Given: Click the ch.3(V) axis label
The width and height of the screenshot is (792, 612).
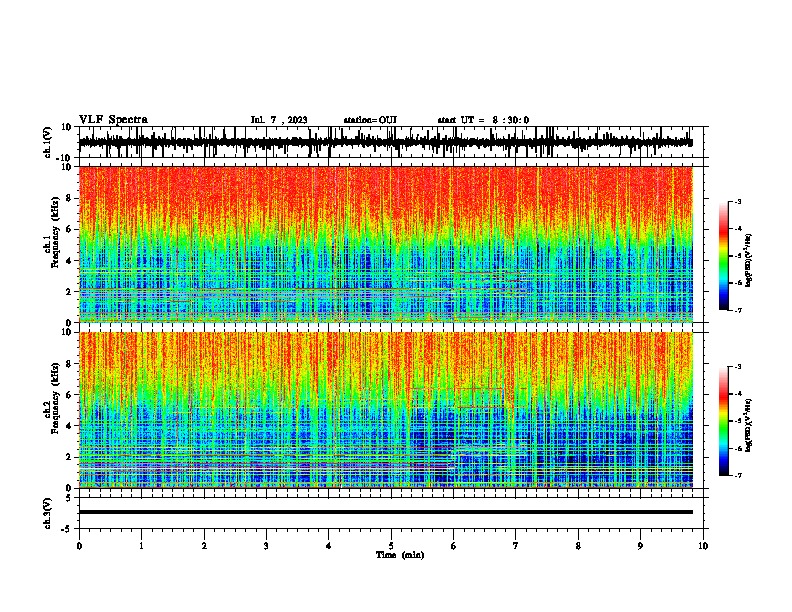Looking at the screenshot, I should (x=48, y=513).
